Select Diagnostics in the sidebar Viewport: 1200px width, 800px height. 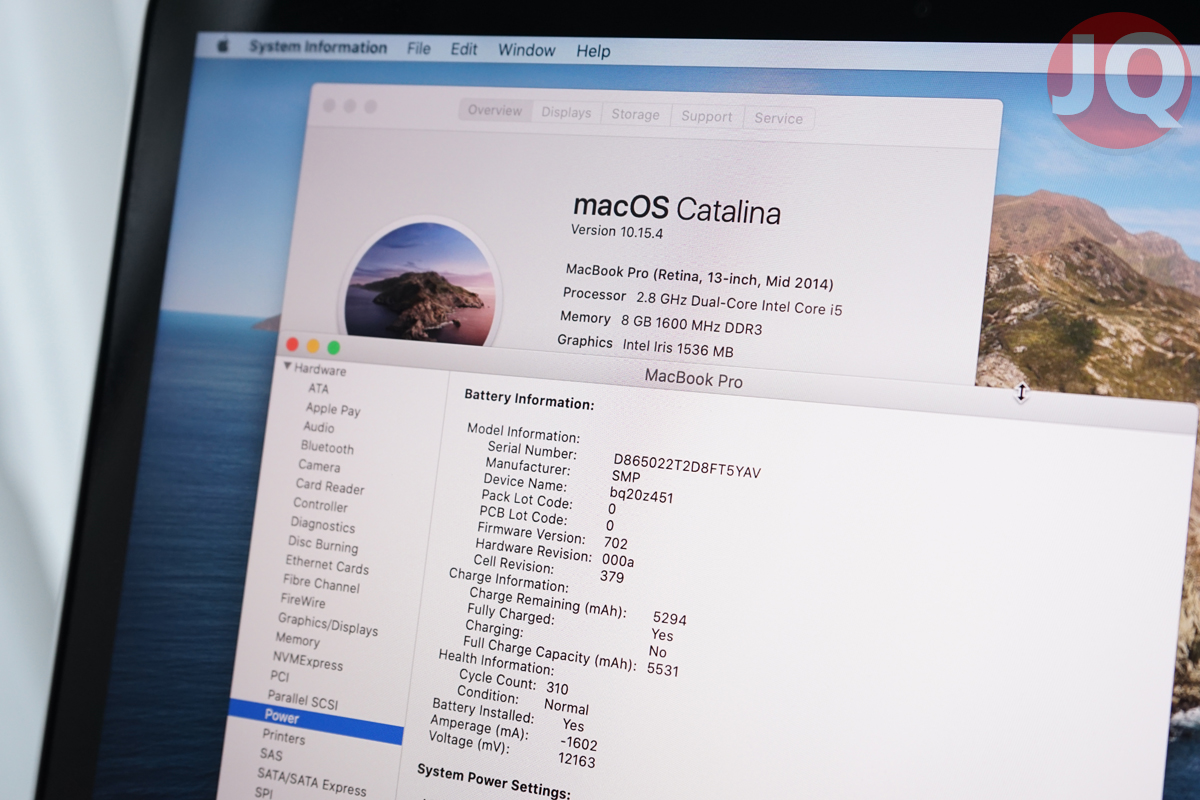322,525
